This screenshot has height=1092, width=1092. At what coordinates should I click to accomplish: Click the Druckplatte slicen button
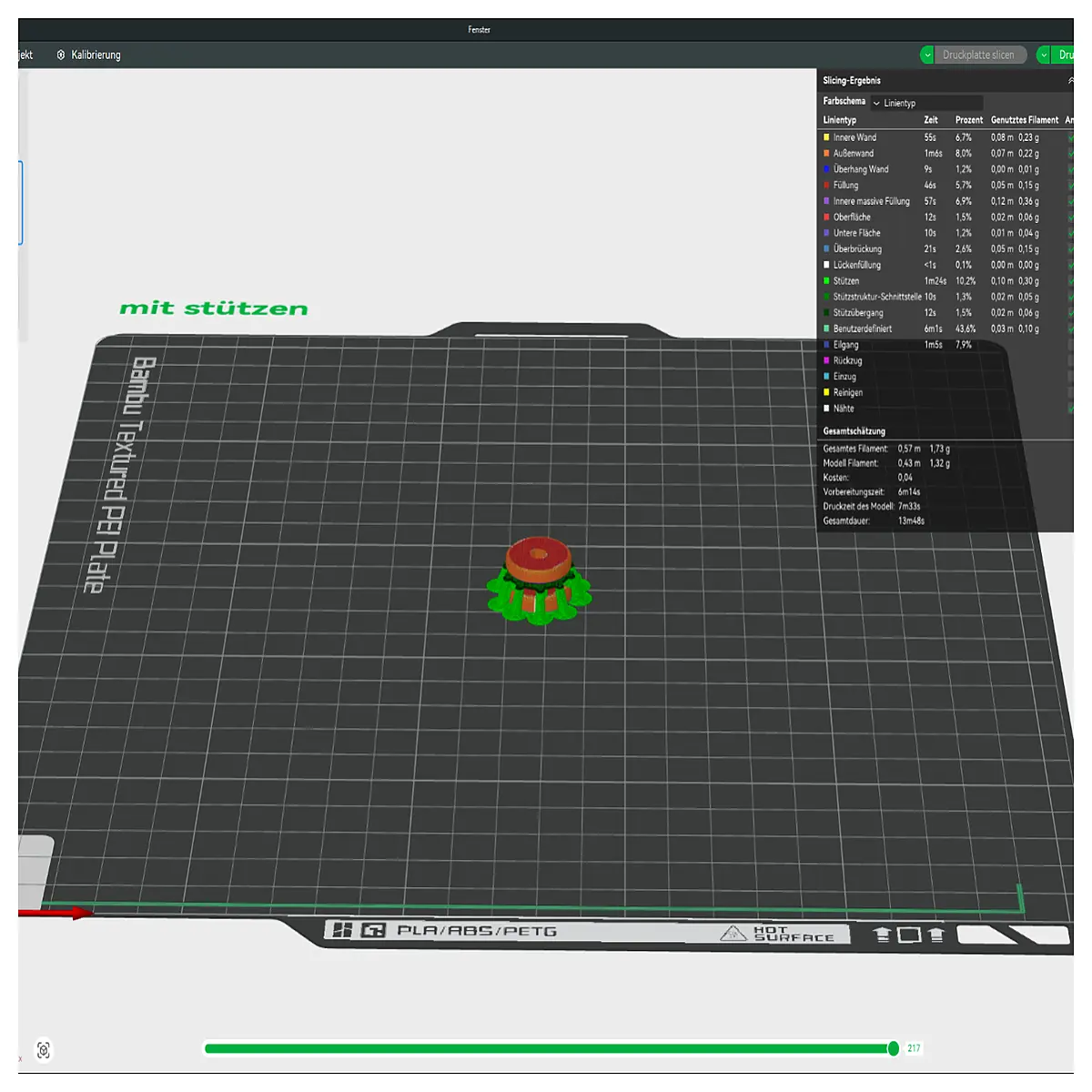[981, 55]
